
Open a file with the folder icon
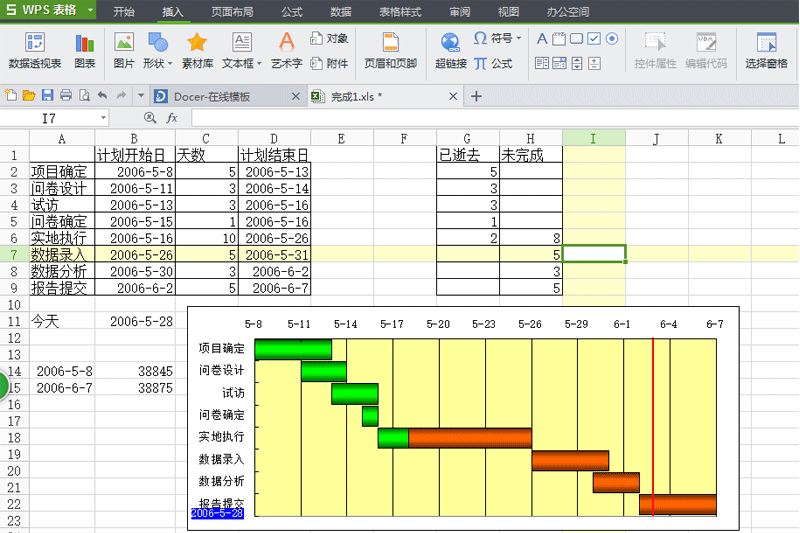point(29,95)
